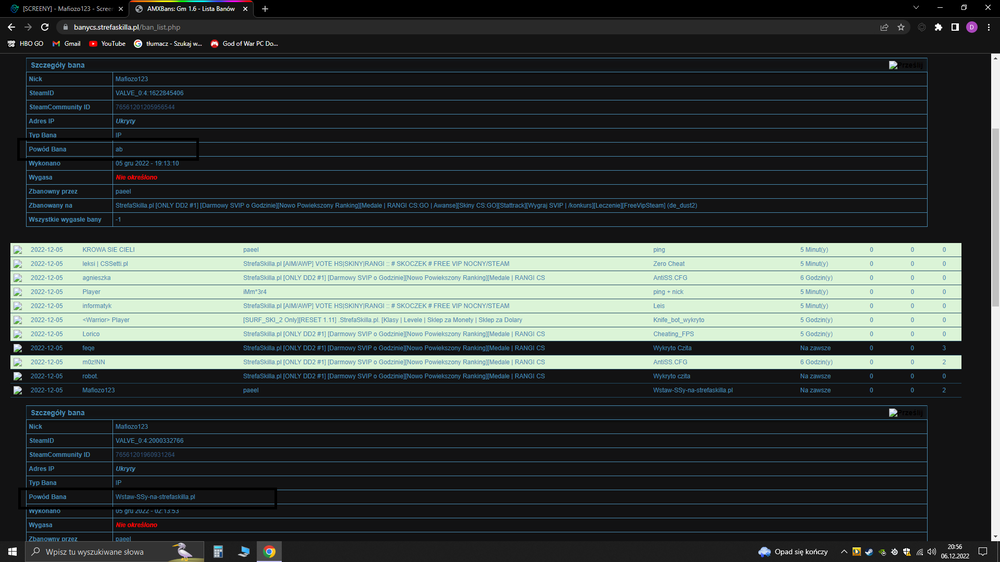Select the KROWA SIE CIELI ban entry
This screenshot has width=1000, height=562.
click(485, 250)
